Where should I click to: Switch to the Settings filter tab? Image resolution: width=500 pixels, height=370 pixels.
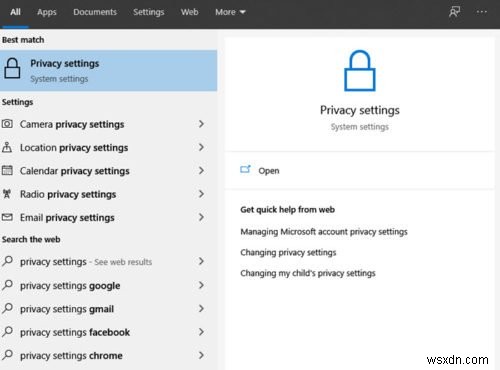(149, 12)
